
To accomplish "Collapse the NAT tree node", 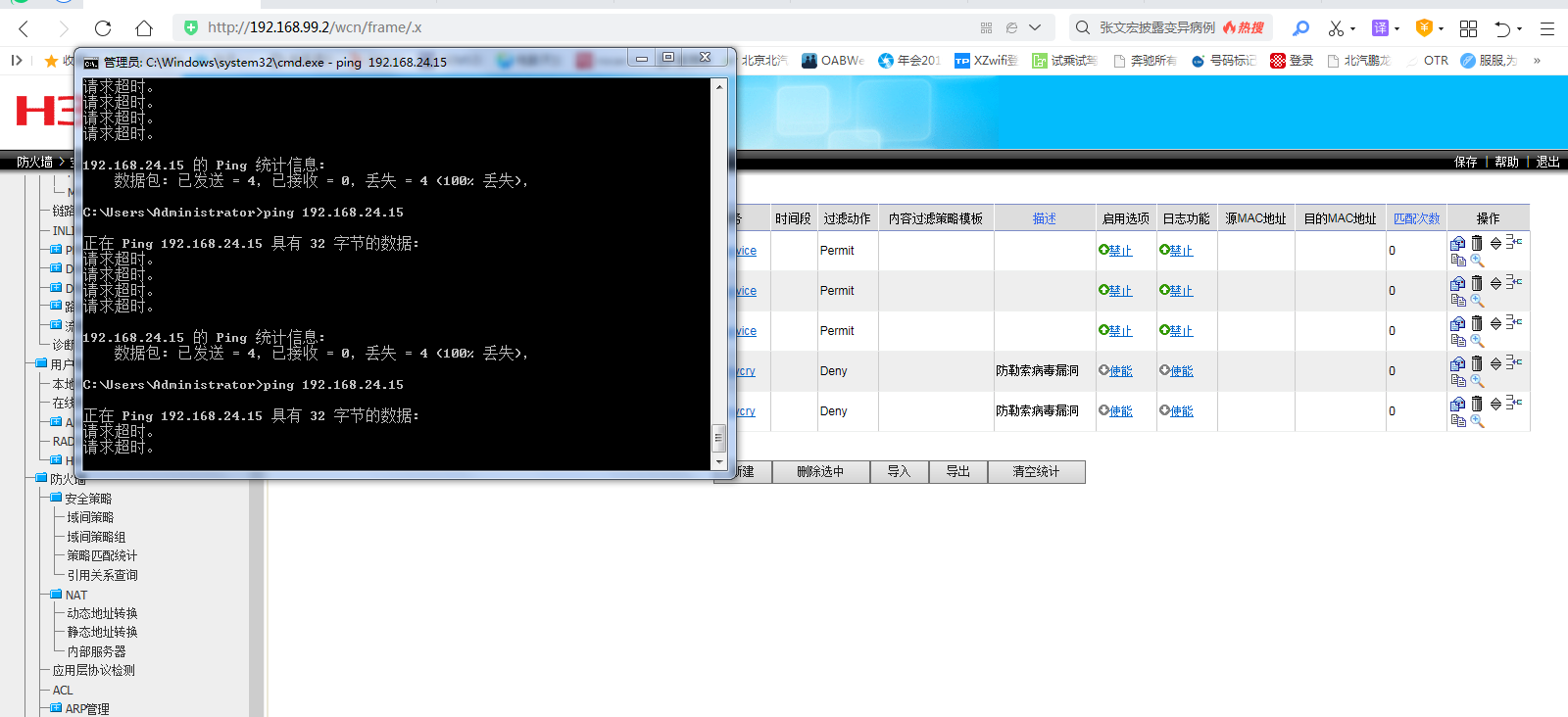I will pos(57,594).
